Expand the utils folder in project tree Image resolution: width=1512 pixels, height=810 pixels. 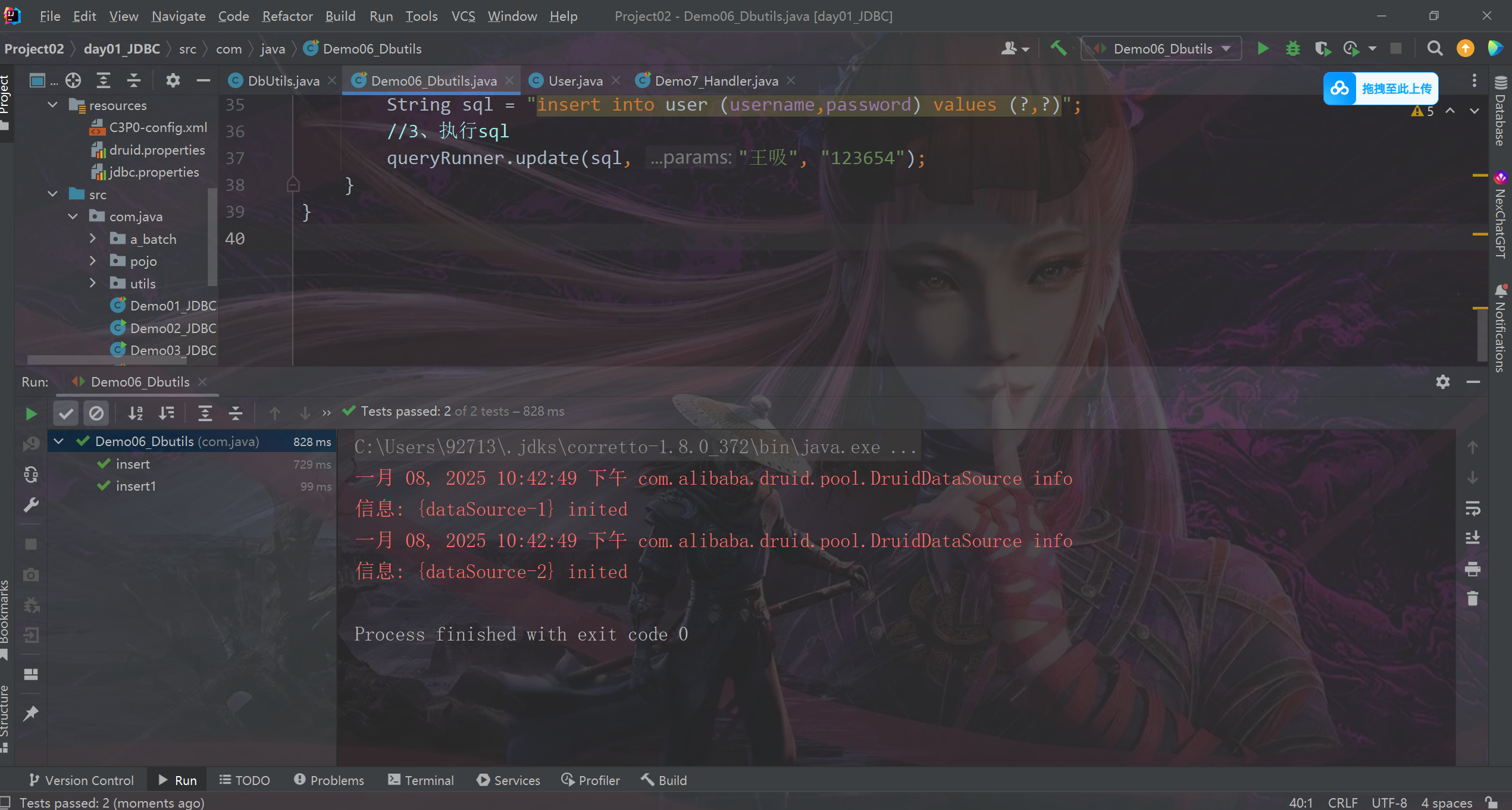93,283
